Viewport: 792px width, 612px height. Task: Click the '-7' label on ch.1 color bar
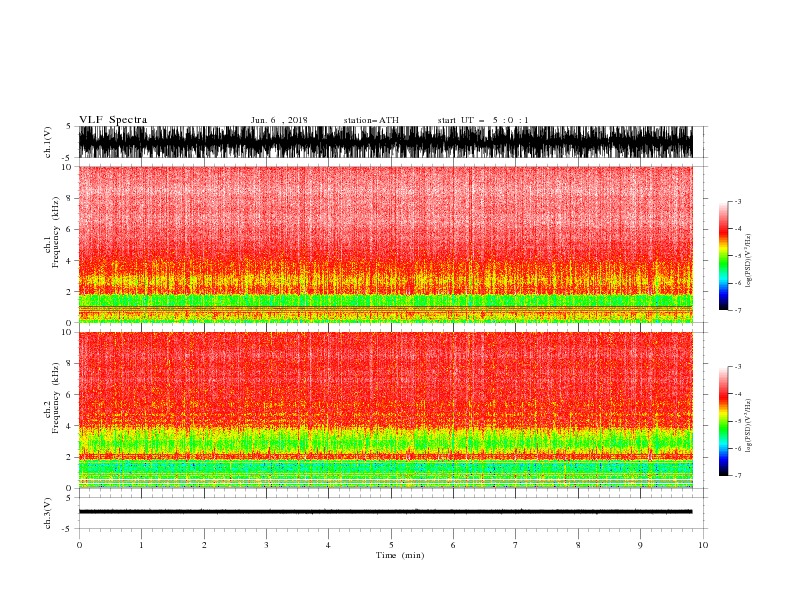pyautogui.click(x=737, y=310)
